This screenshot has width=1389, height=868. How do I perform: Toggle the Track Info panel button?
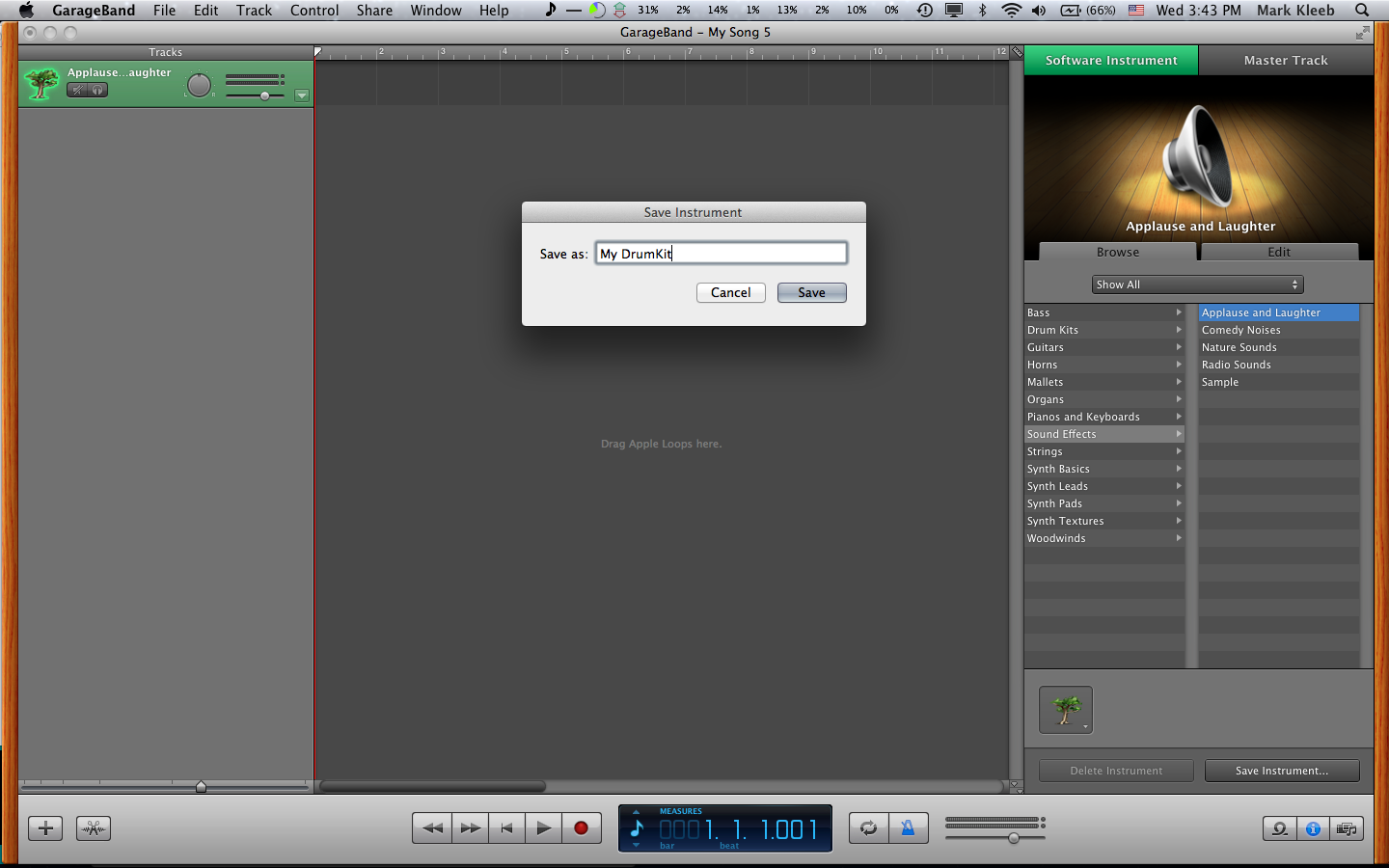tap(1313, 828)
